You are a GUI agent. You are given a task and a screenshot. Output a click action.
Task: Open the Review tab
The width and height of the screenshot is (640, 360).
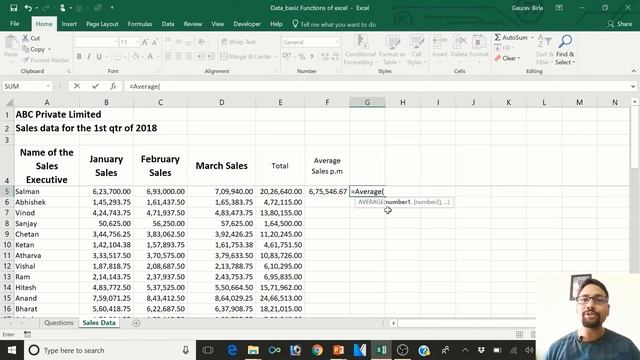193,24
